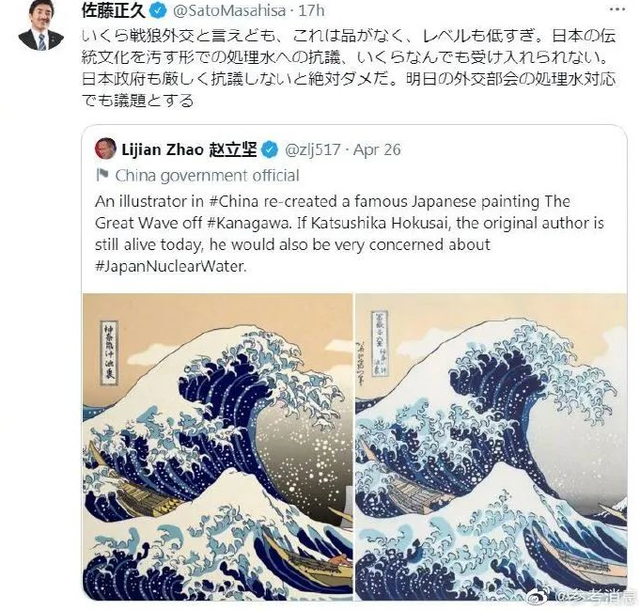Image resolution: width=640 pixels, height=610 pixels.
Task: Click the verified badge next to 赵立坚
Action: click(x=269, y=150)
